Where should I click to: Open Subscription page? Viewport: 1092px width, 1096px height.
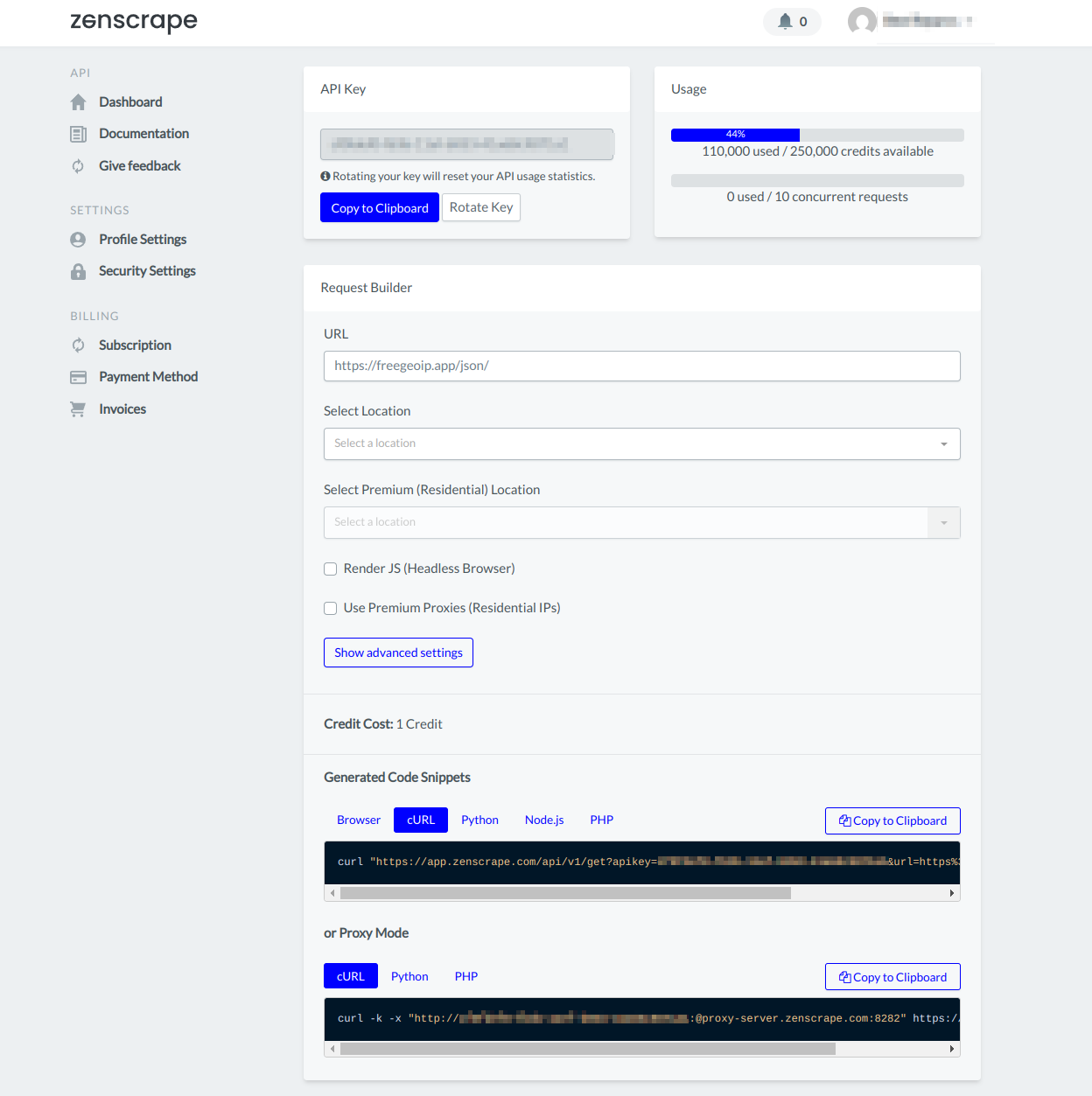pyautogui.click(x=135, y=346)
